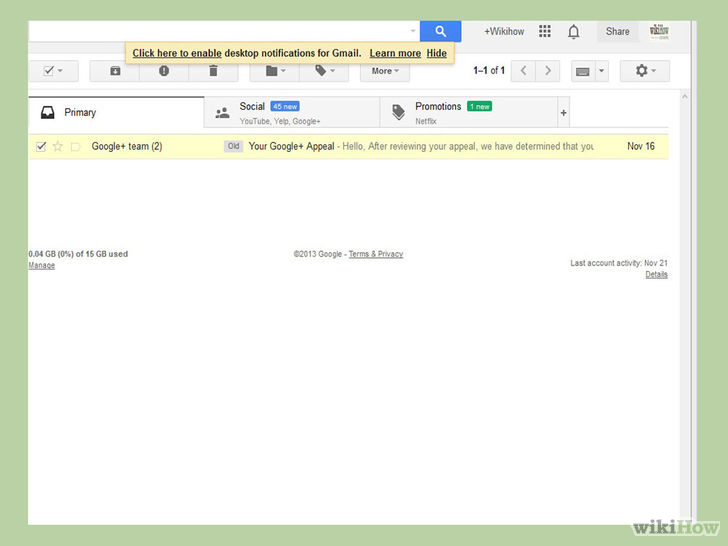
Task: Show search options arrow in search box
Action: [x=413, y=31]
